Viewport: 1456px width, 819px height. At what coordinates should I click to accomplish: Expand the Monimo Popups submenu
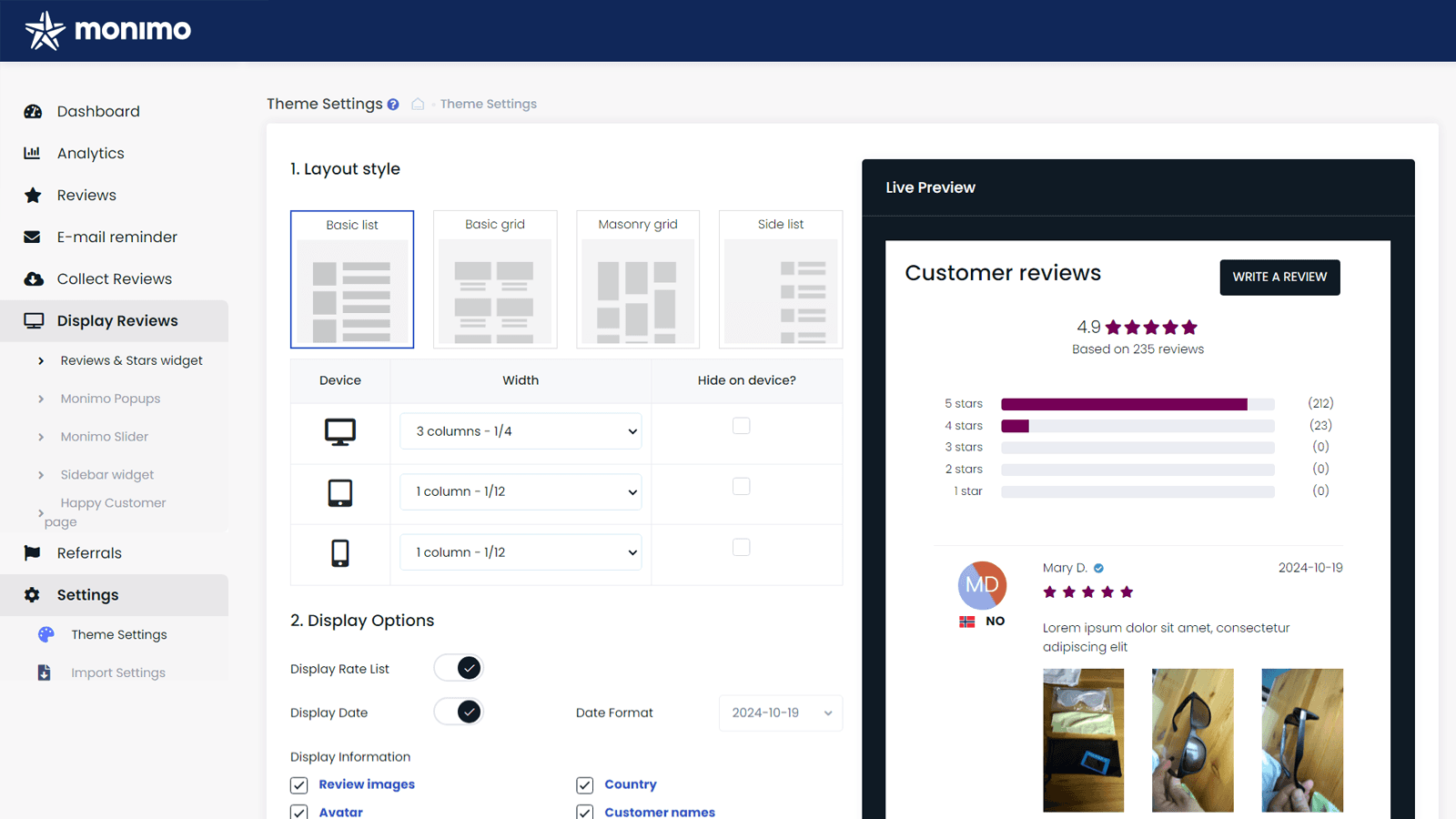tap(109, 398)
